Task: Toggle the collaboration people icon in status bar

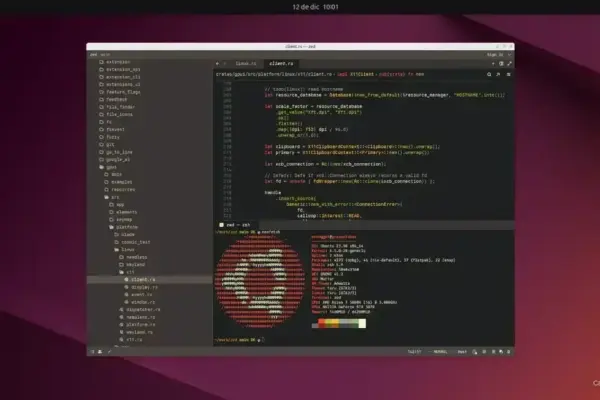Action: (100, 351)
